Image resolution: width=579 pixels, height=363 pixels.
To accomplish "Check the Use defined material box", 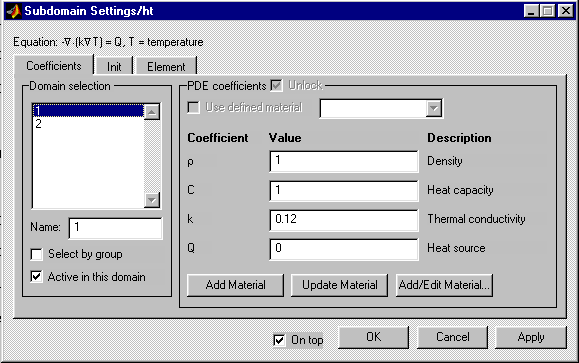I will tap(193, 107).
